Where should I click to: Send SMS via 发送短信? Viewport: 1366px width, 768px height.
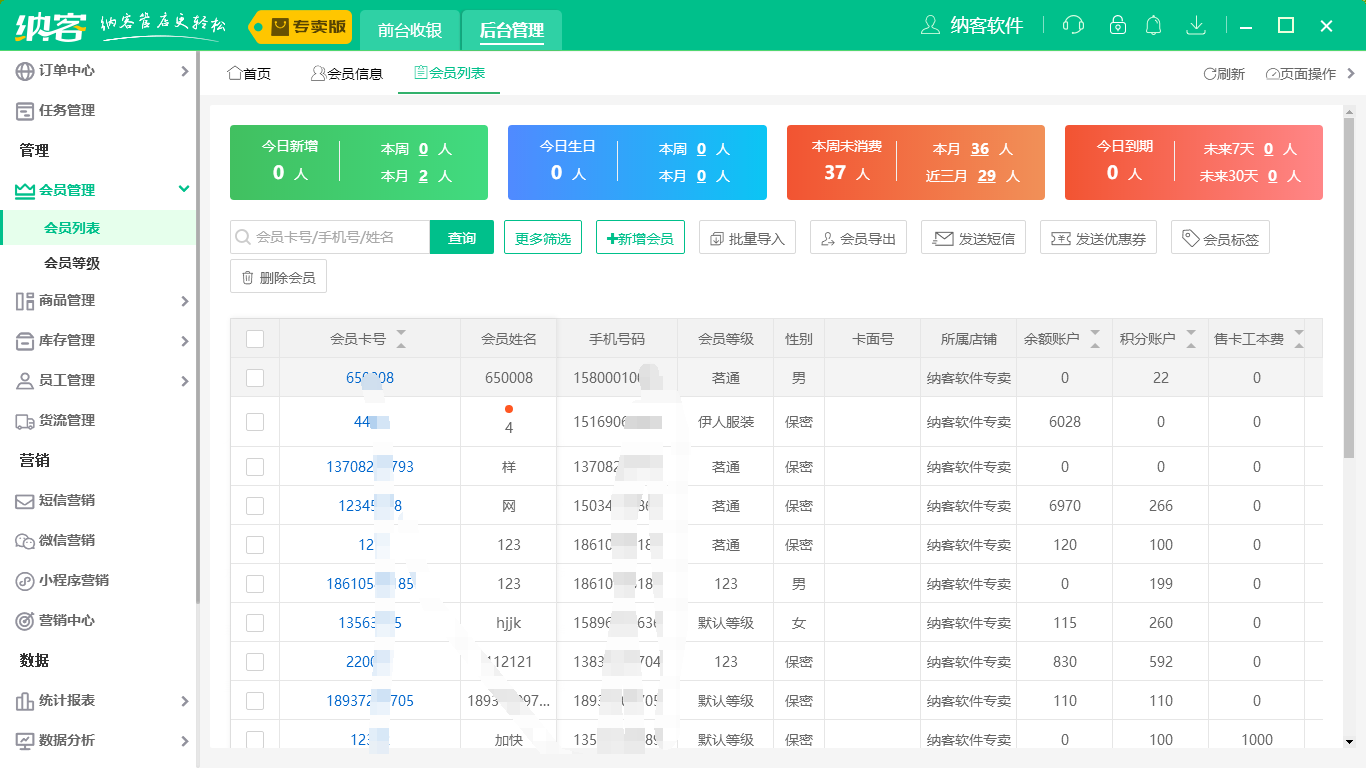coord(973,237)
